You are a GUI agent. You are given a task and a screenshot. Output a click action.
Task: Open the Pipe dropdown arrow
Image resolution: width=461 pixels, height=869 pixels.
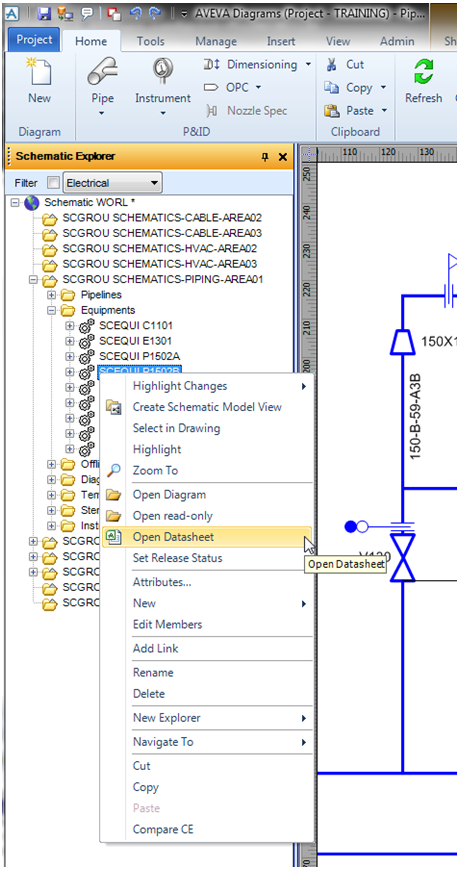(x=102, y=114)
